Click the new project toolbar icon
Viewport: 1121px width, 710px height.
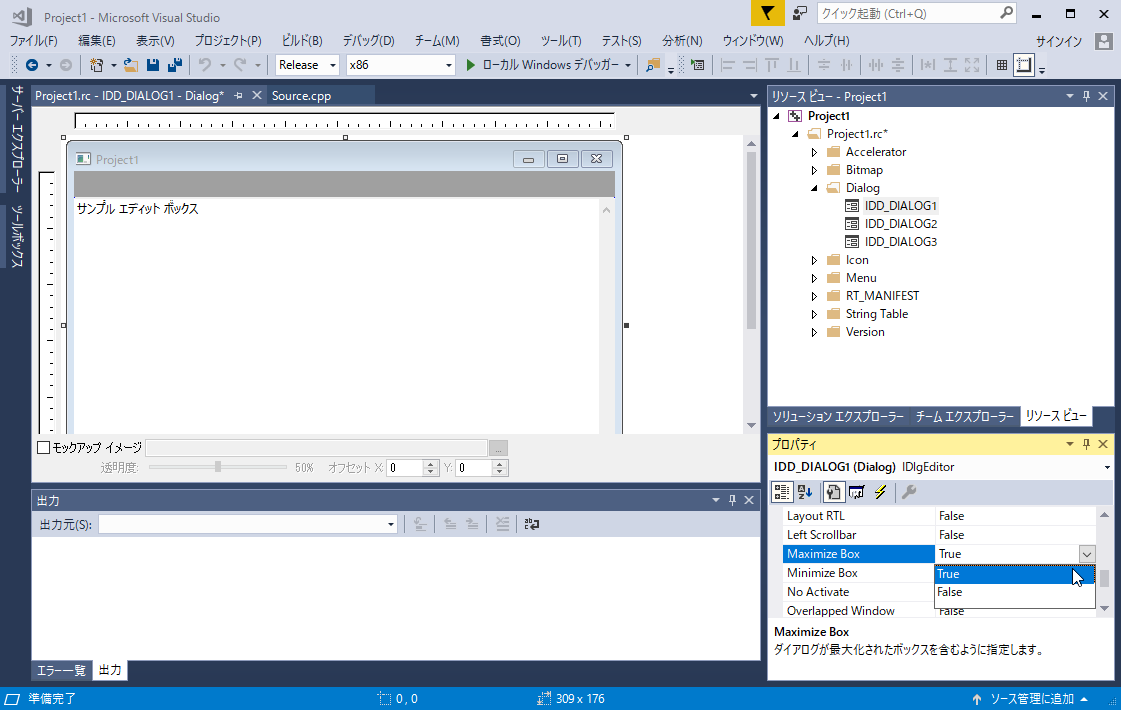tap(97, 65)
